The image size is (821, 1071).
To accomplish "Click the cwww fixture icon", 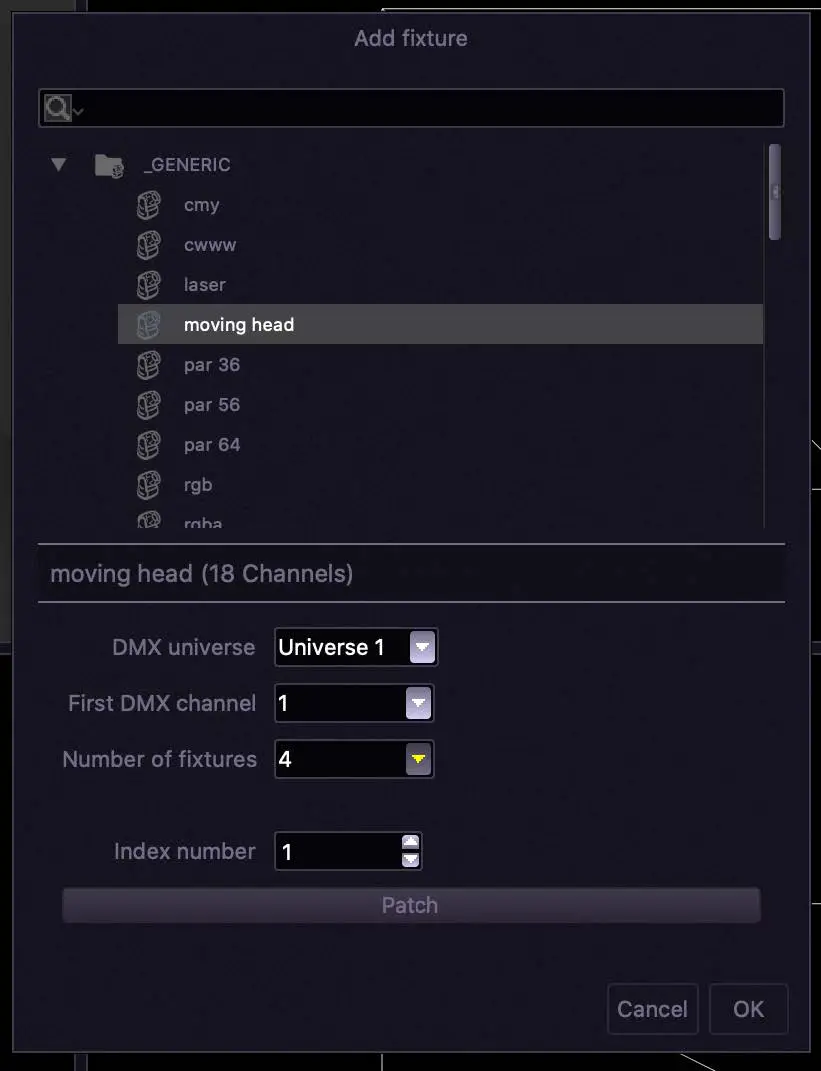I will [148, 245].
